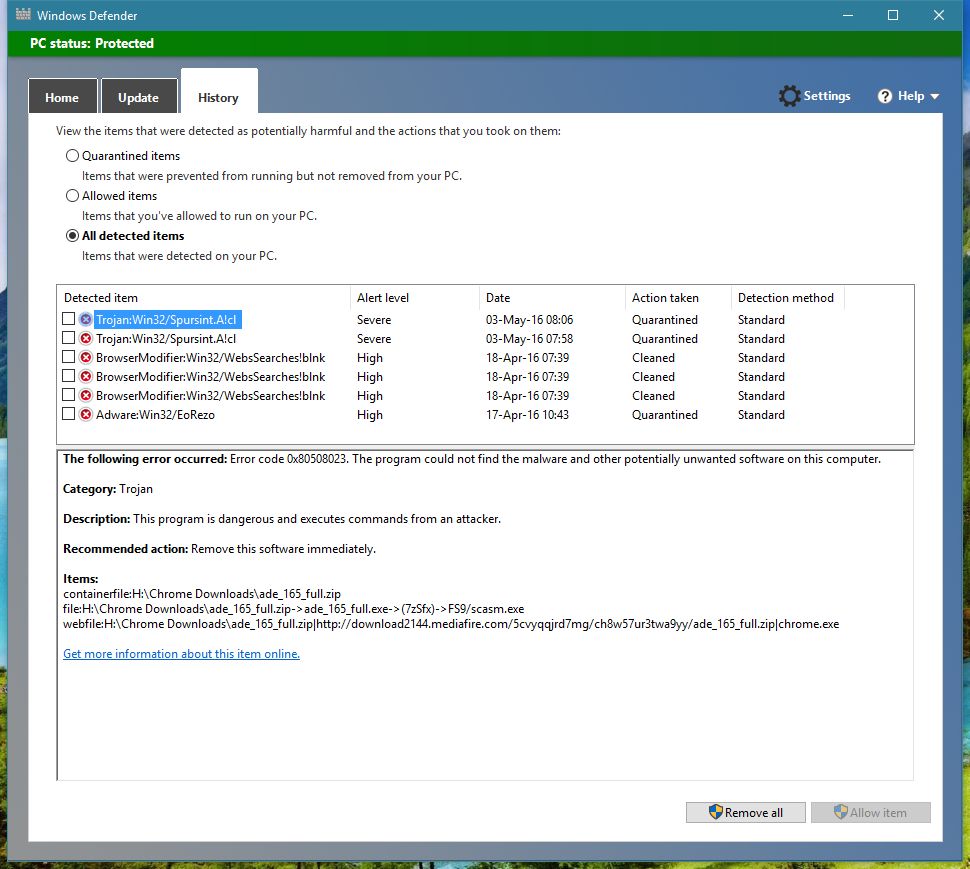Click the Settings label
Image resolution: width=970 pixels, height=869 pixels.
pos(826,96)
